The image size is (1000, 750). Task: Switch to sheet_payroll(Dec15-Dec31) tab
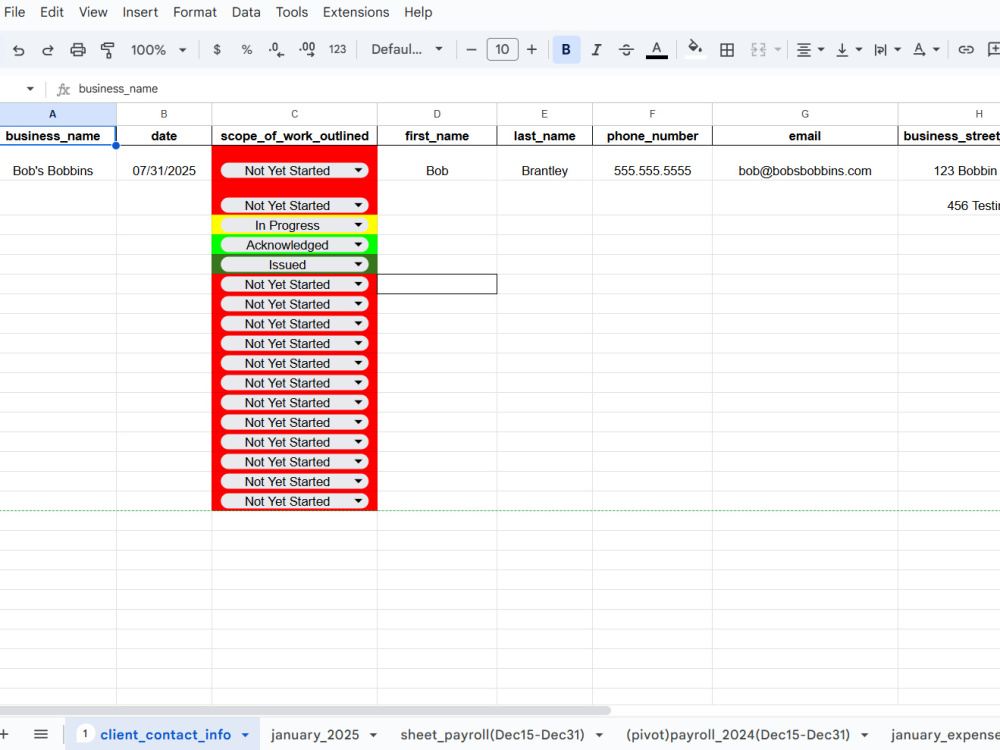tap(492, 735)
